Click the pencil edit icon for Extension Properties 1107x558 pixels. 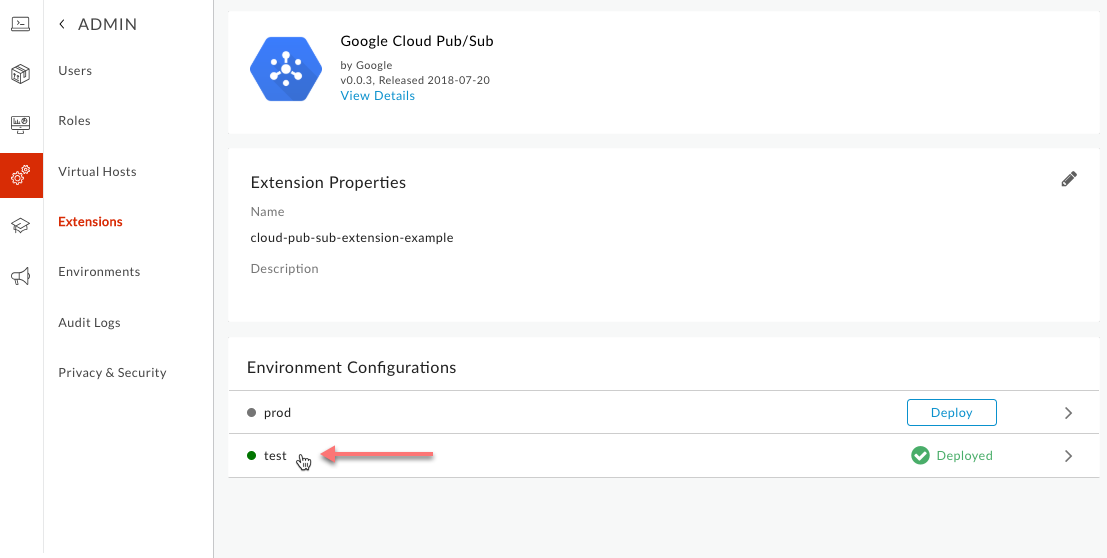coord(1069,179)
